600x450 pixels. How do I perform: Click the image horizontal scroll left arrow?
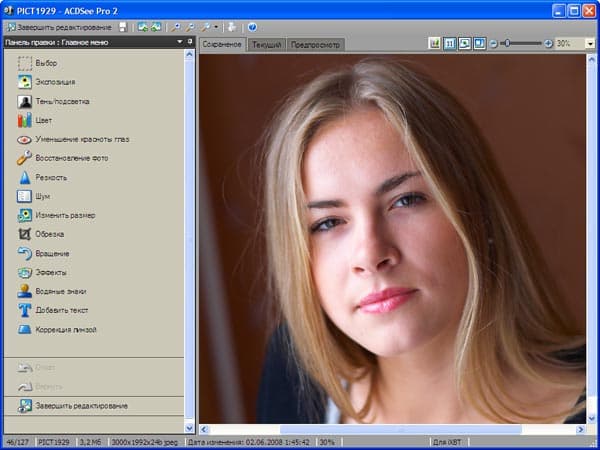pos(204,429)
